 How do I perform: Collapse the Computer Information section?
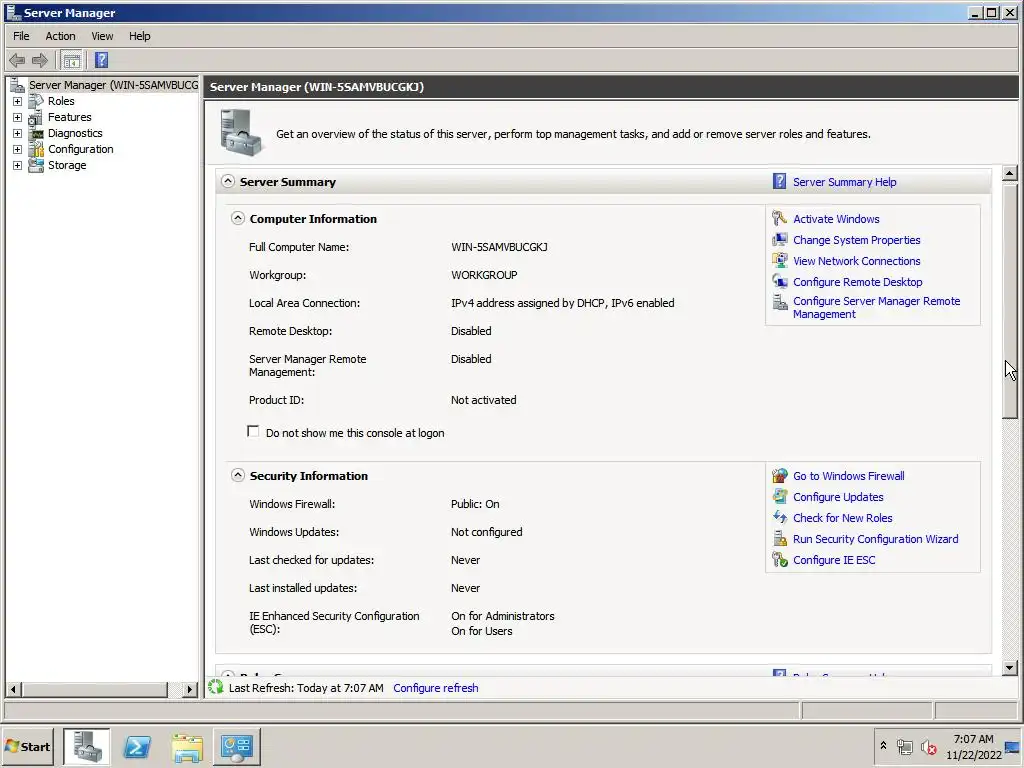[238, 218]
